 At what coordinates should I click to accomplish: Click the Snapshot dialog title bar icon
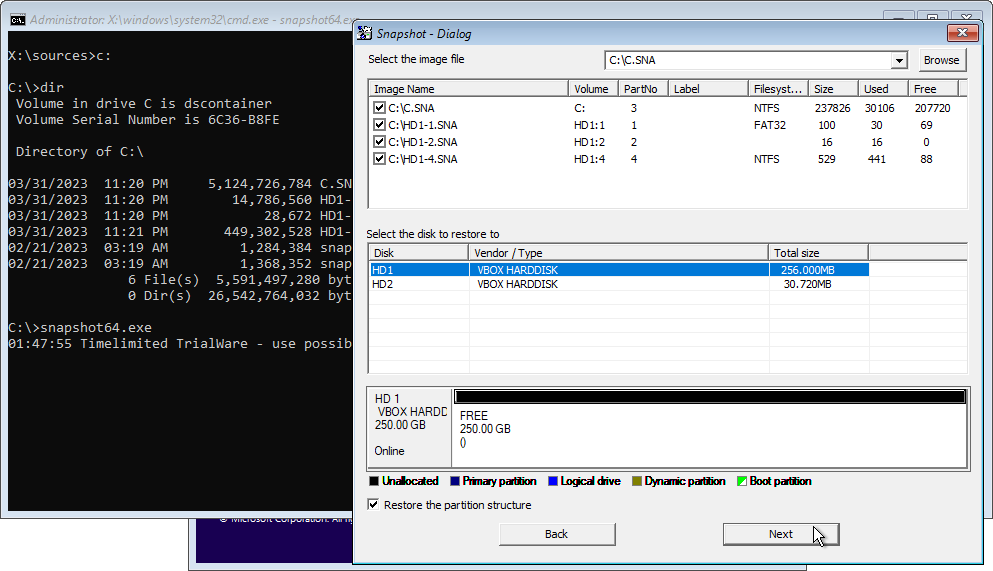tap(367, 33)
